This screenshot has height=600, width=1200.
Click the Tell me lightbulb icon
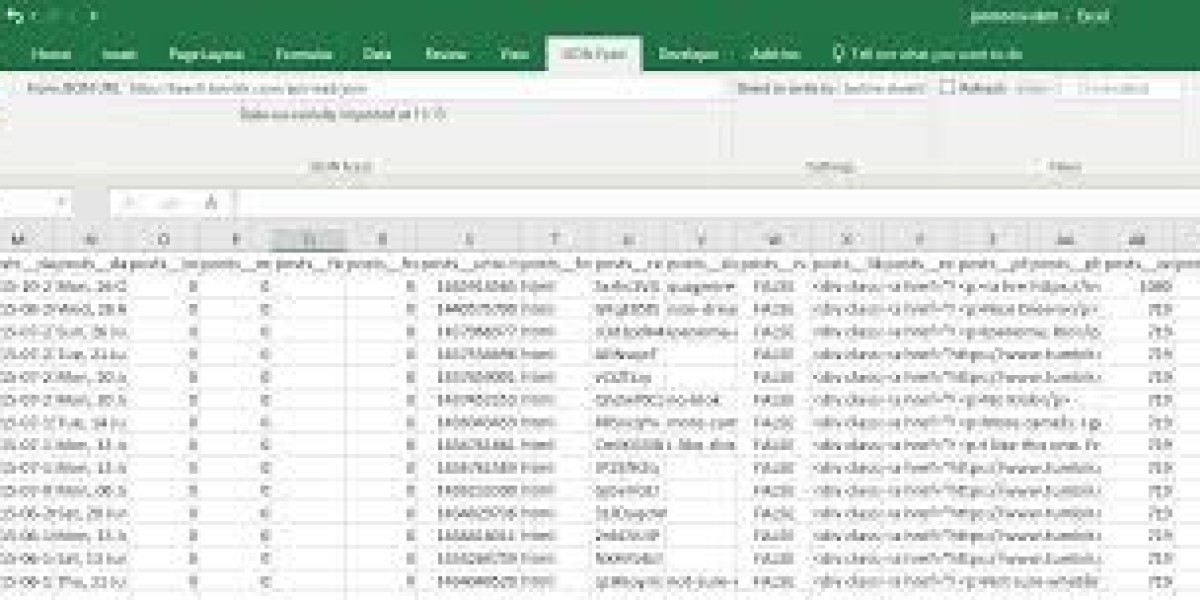(838, 54)
